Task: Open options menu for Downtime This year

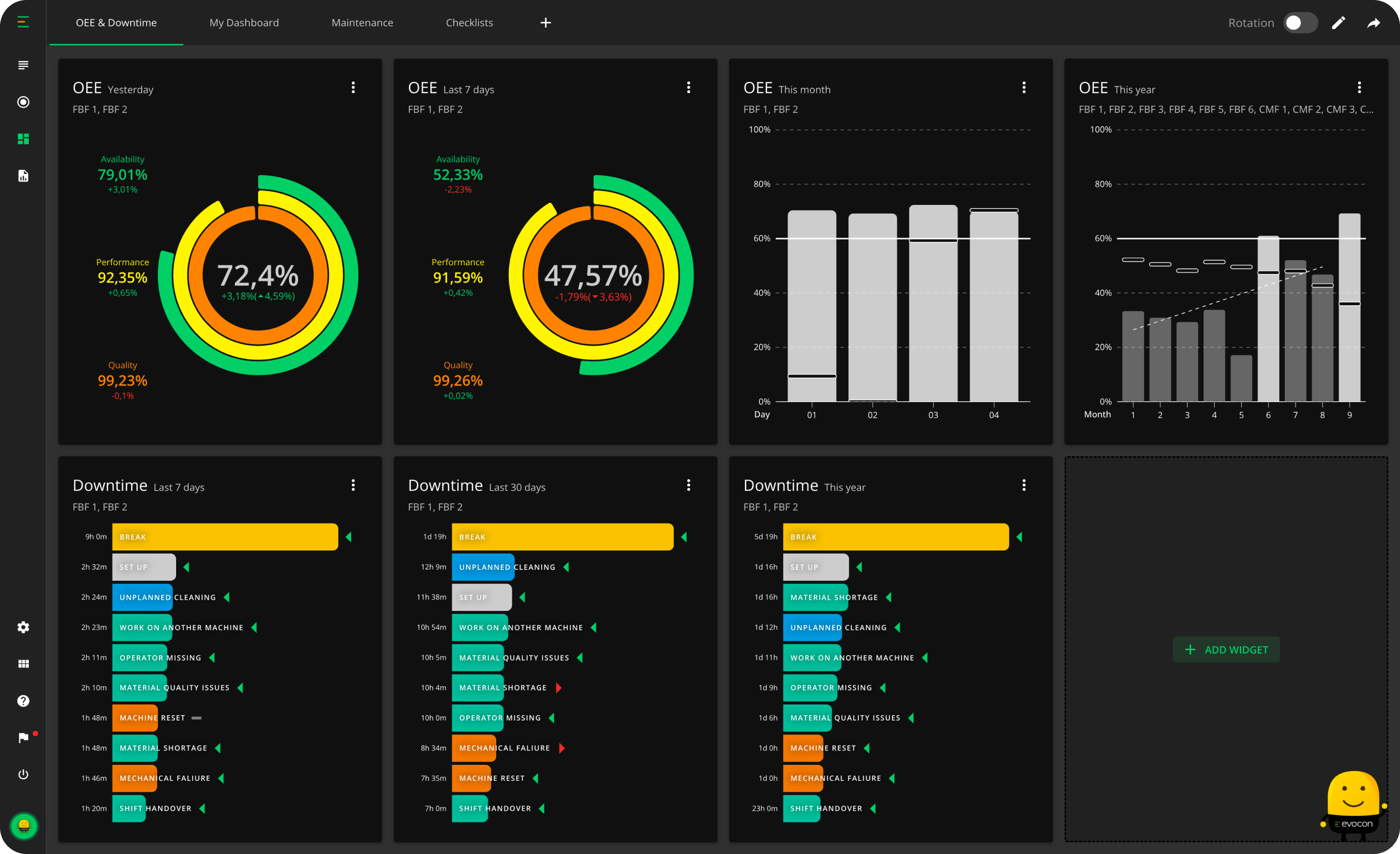Action: click(1024, 485)
